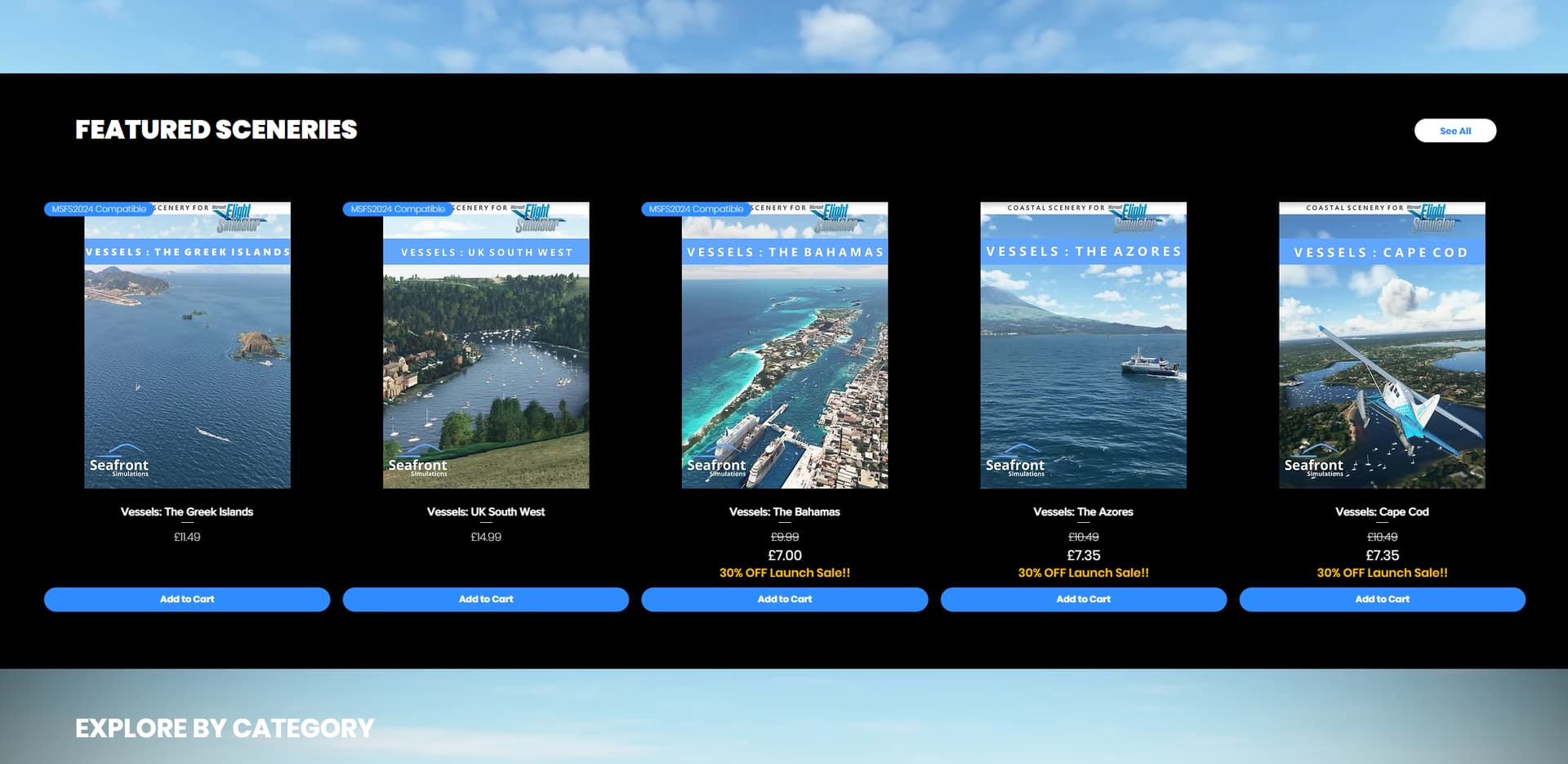Add Vessels: Cape Cod to cart
1568x764 pixels.
click(x=1382, y=599)
